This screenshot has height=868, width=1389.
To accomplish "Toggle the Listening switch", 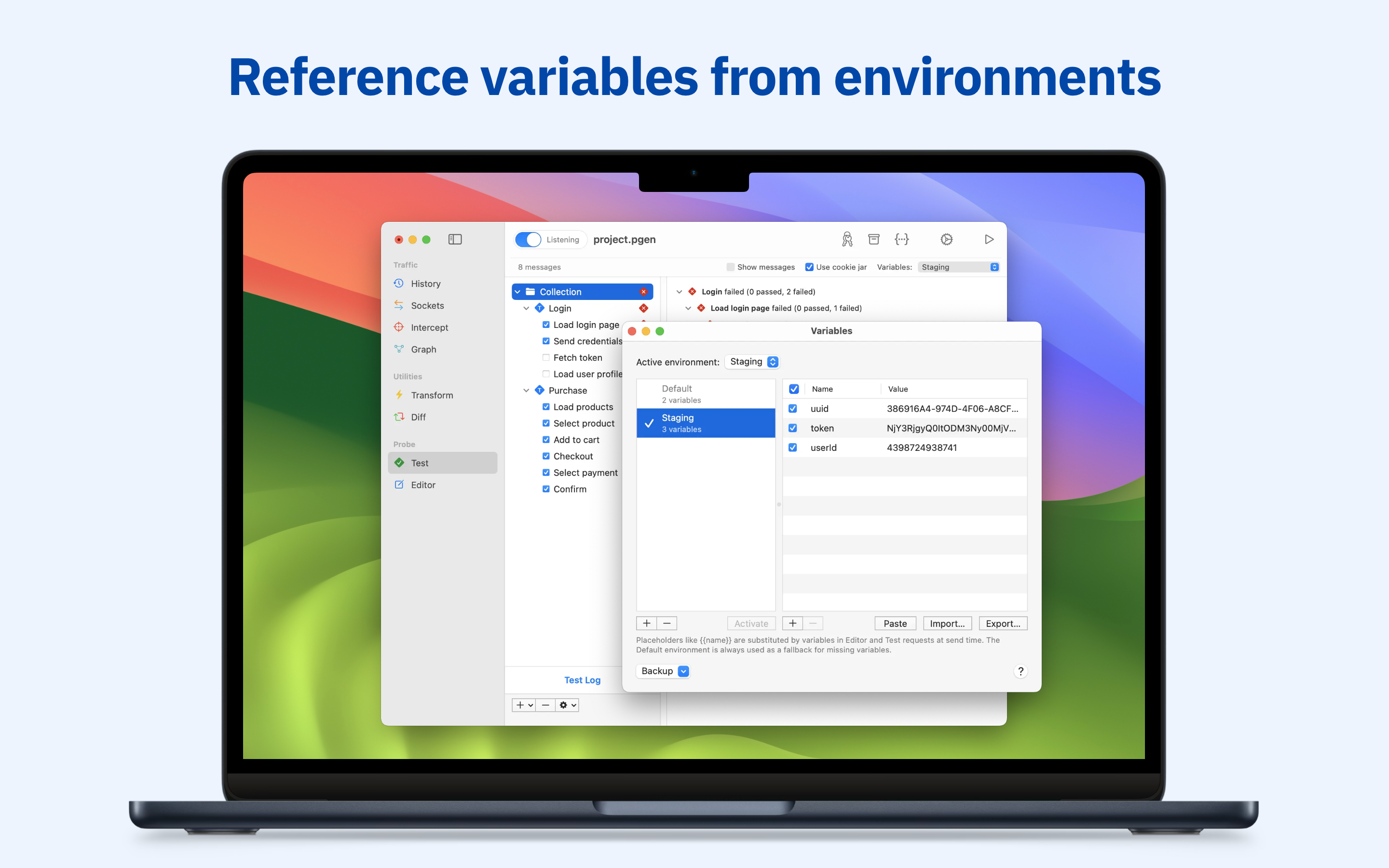I will click(x=528, y=239).
